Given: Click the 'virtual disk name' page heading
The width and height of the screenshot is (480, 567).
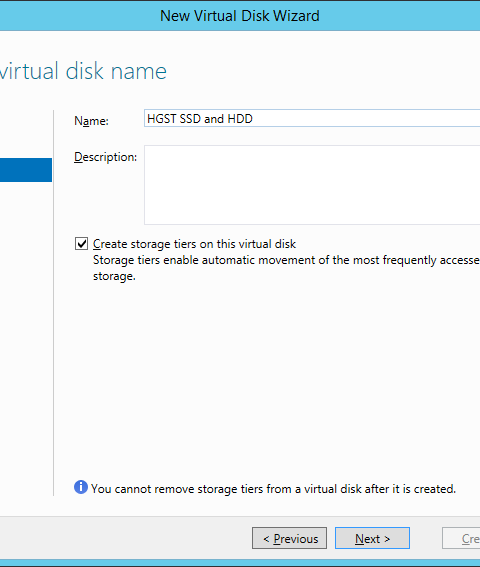Looking at the screenshot, I should pyautogui.click(x=83, y=71).
